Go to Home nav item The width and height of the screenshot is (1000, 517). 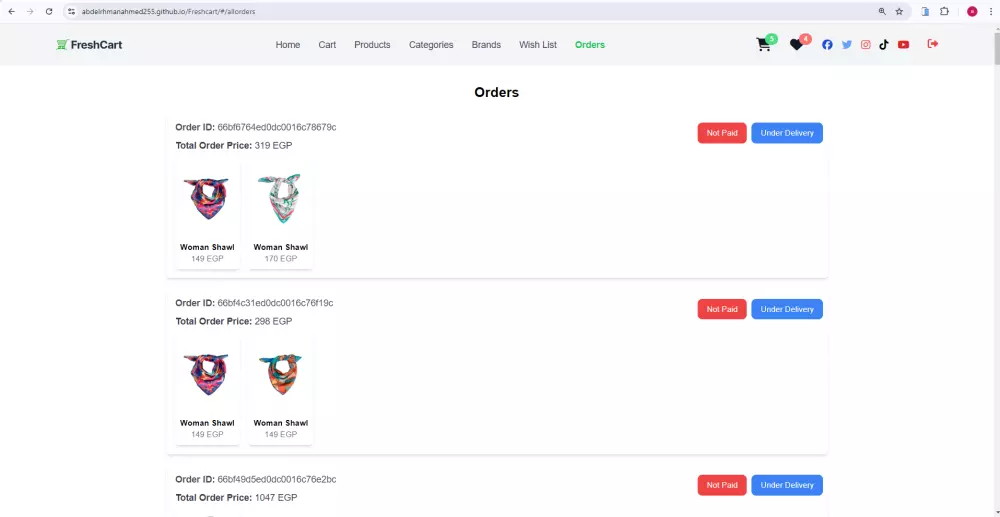coord(288,45)
